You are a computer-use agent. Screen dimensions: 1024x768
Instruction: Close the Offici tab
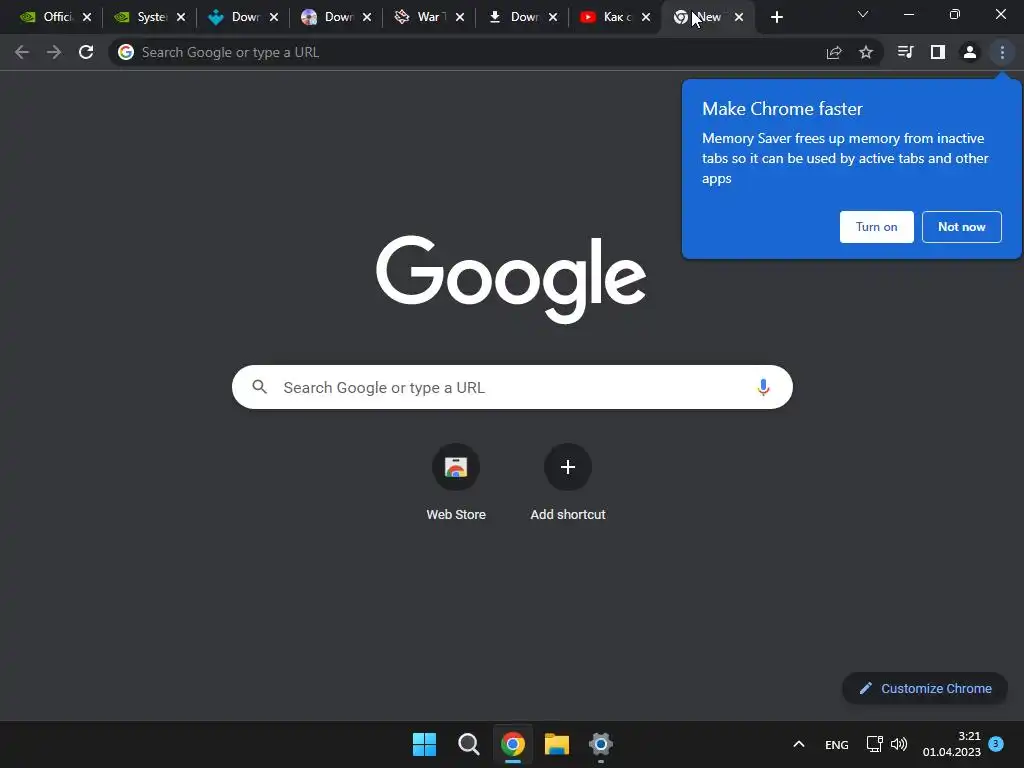coord(87,17)
